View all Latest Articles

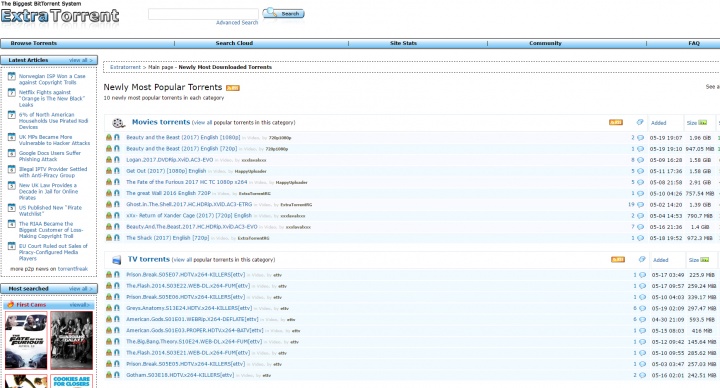point(81,60)
